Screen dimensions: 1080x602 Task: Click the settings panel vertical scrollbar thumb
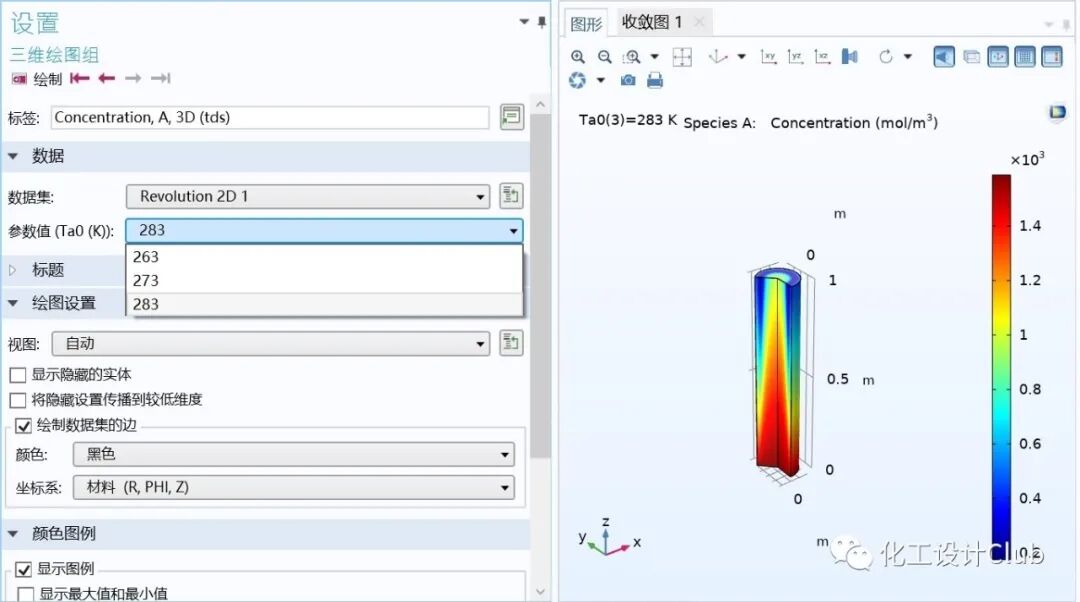541,286
